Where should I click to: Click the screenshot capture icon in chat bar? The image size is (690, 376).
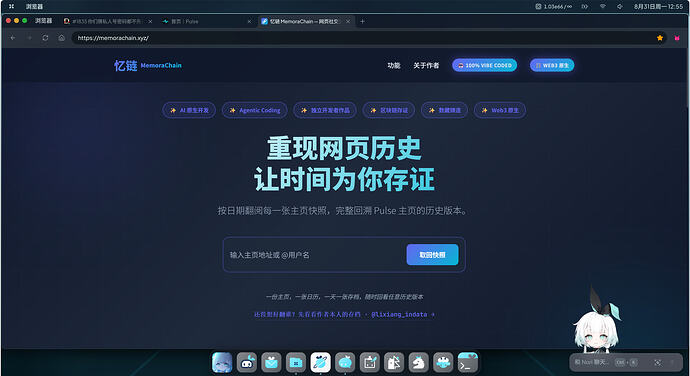[657, 362]
